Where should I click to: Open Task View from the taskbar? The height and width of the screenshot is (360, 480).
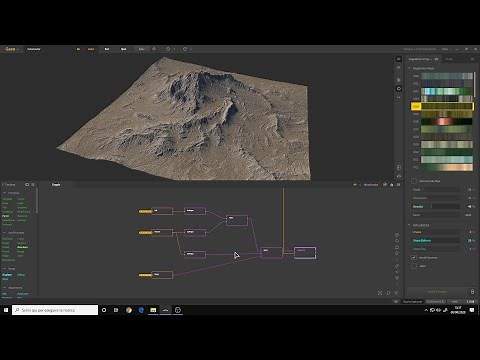116,310
